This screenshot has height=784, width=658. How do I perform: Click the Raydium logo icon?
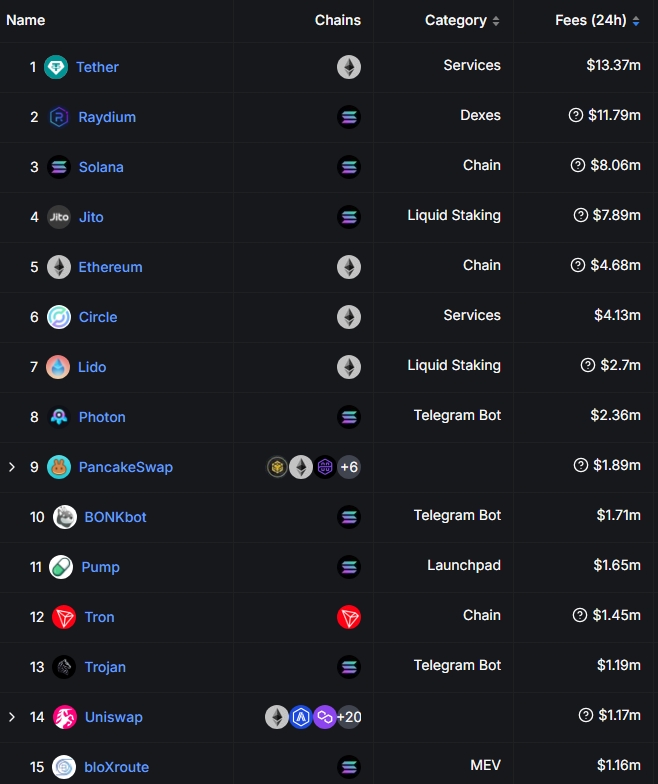[58, 117]
